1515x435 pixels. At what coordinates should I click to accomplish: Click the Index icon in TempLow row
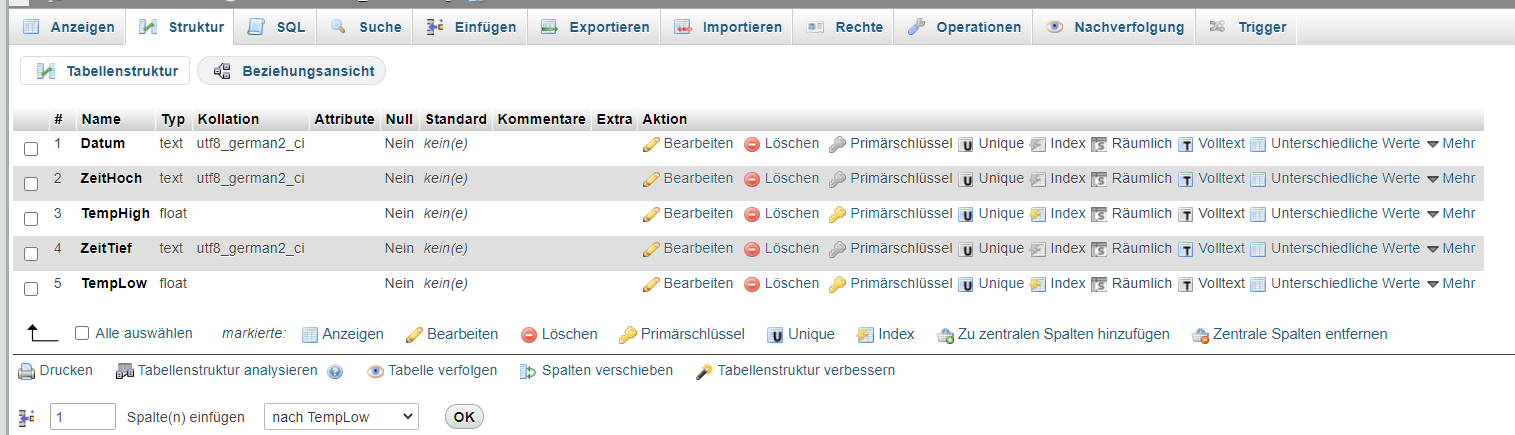coord(1038,284)
